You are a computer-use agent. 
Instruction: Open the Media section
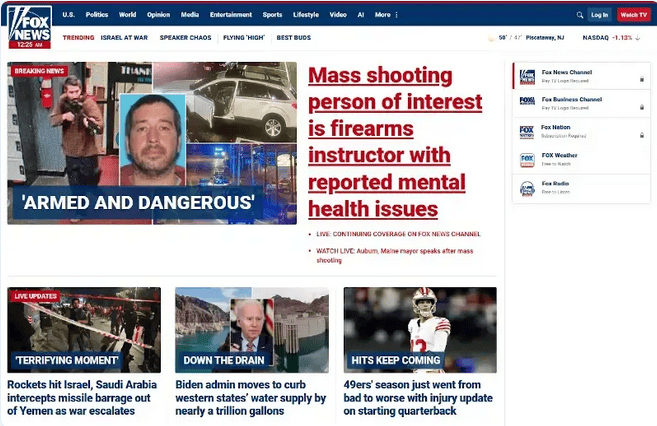(x=190, y=15)
